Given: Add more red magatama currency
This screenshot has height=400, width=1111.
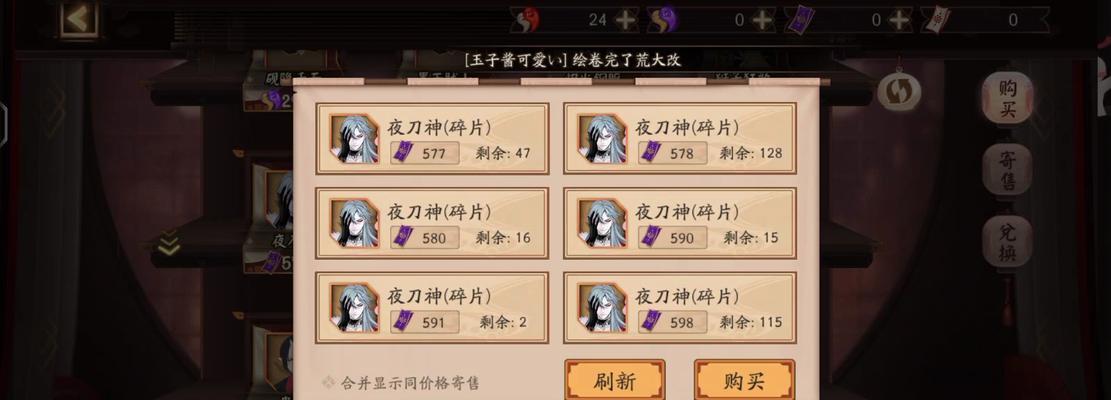Looking at the screenshot, I should coord(626,21).
